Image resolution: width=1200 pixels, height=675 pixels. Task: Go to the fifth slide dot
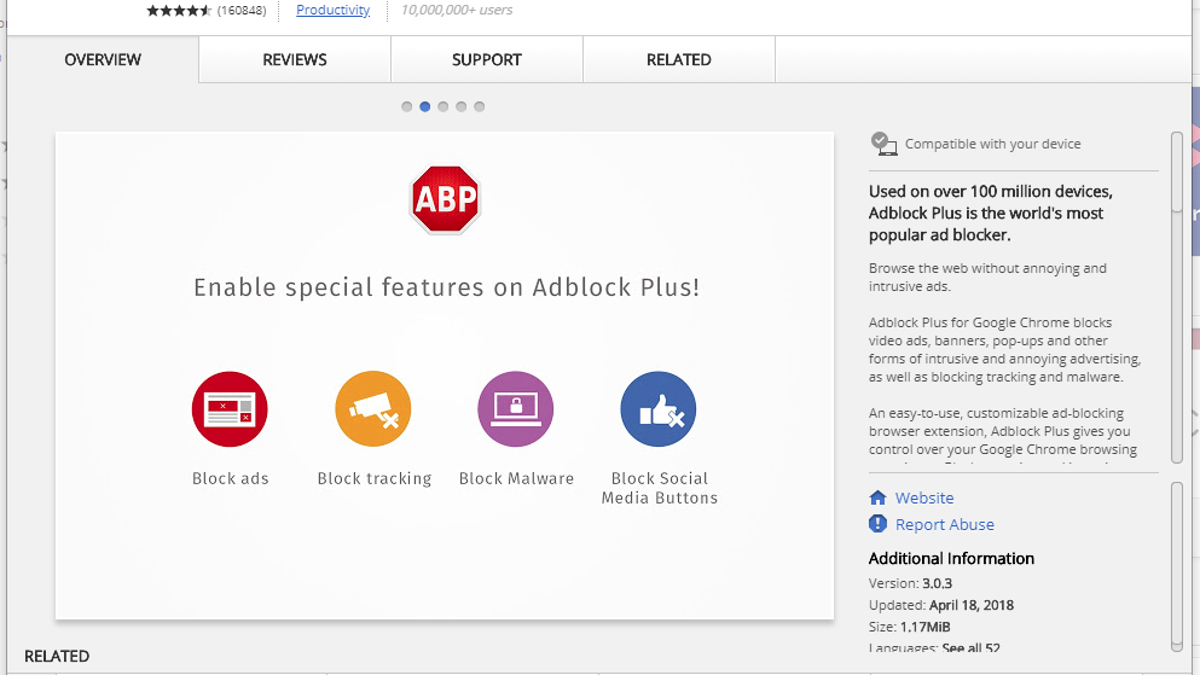[479, 107]
